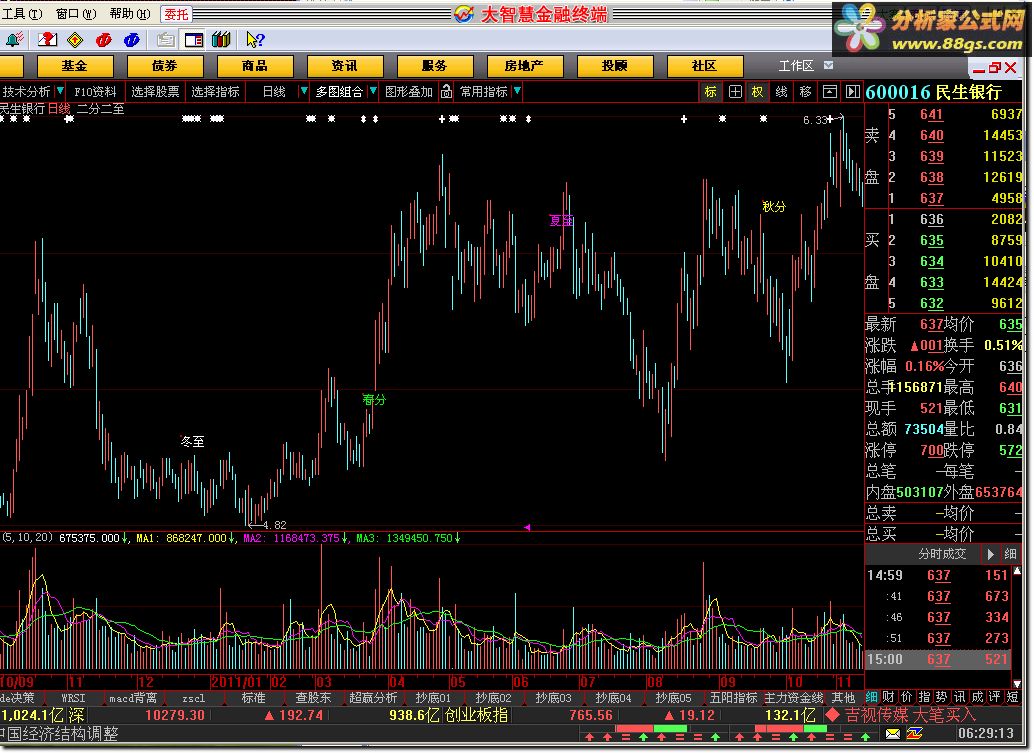Switch to the 其他 indicator tab

(x=843, y=698)
